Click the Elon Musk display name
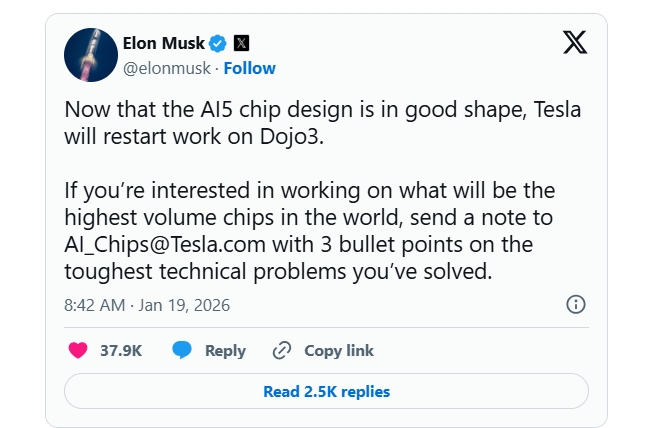 pos(164,43)
